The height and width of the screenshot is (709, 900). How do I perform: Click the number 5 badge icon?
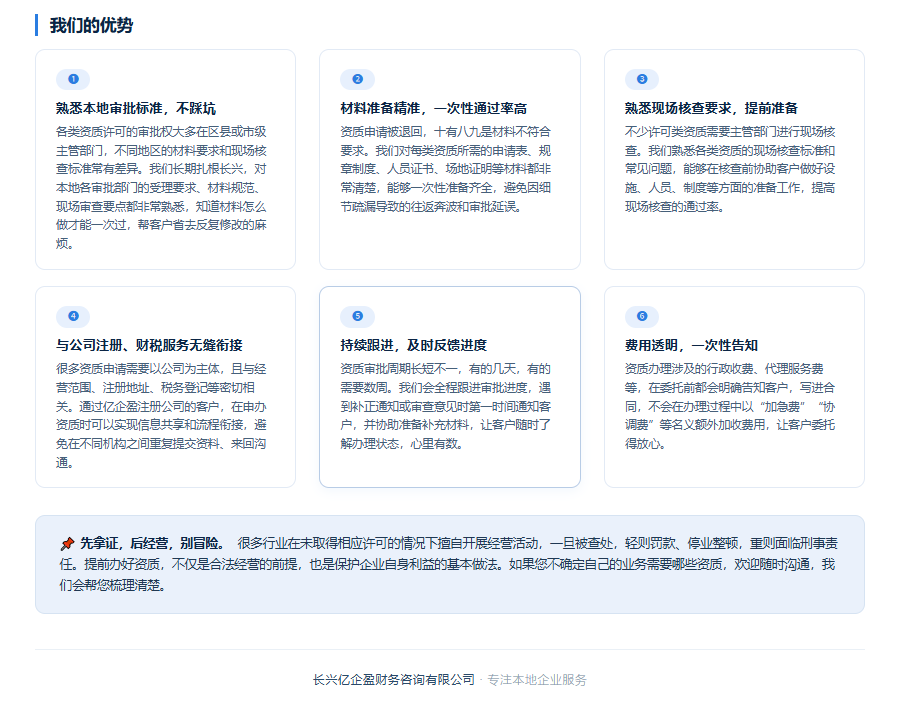357,316
